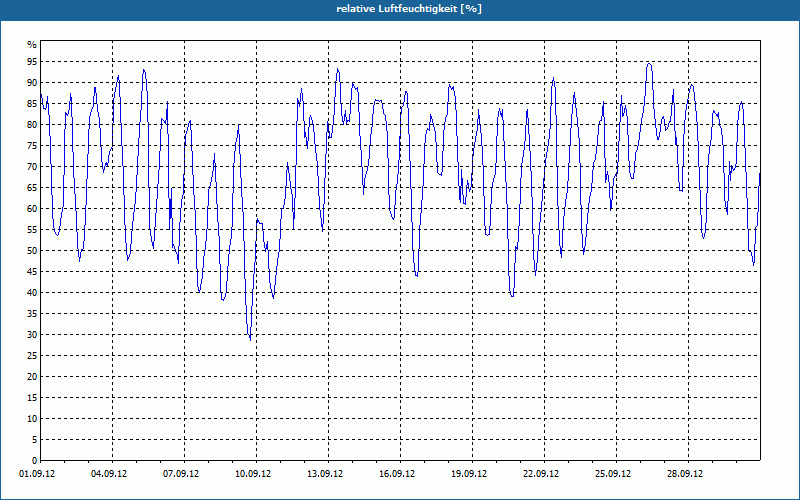The image size is (800, 500).
Task: Click the y-axis label '30'
Action: coord(32,335)
